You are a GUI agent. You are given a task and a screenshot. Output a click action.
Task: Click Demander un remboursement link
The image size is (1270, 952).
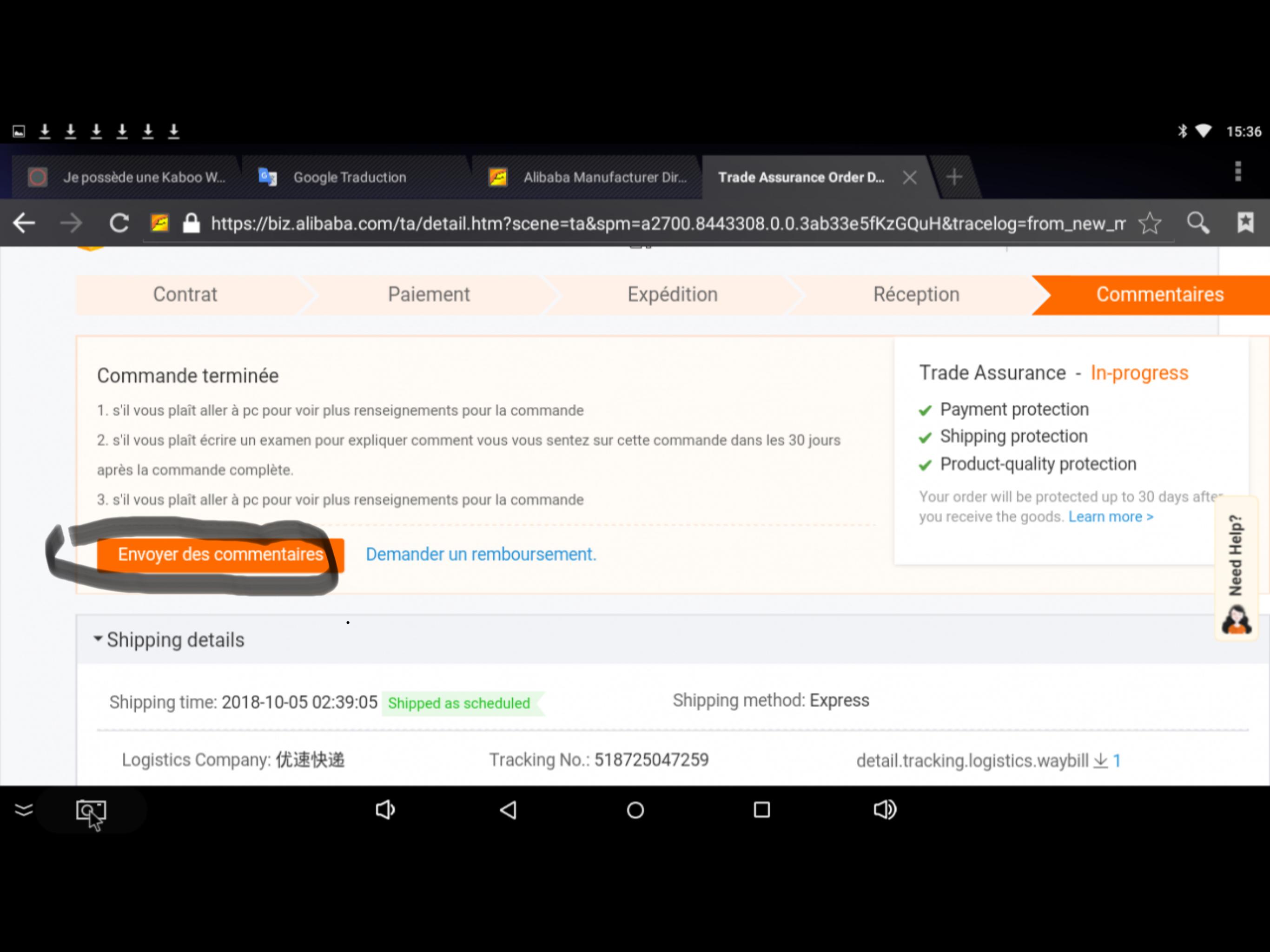coord(481,555)
